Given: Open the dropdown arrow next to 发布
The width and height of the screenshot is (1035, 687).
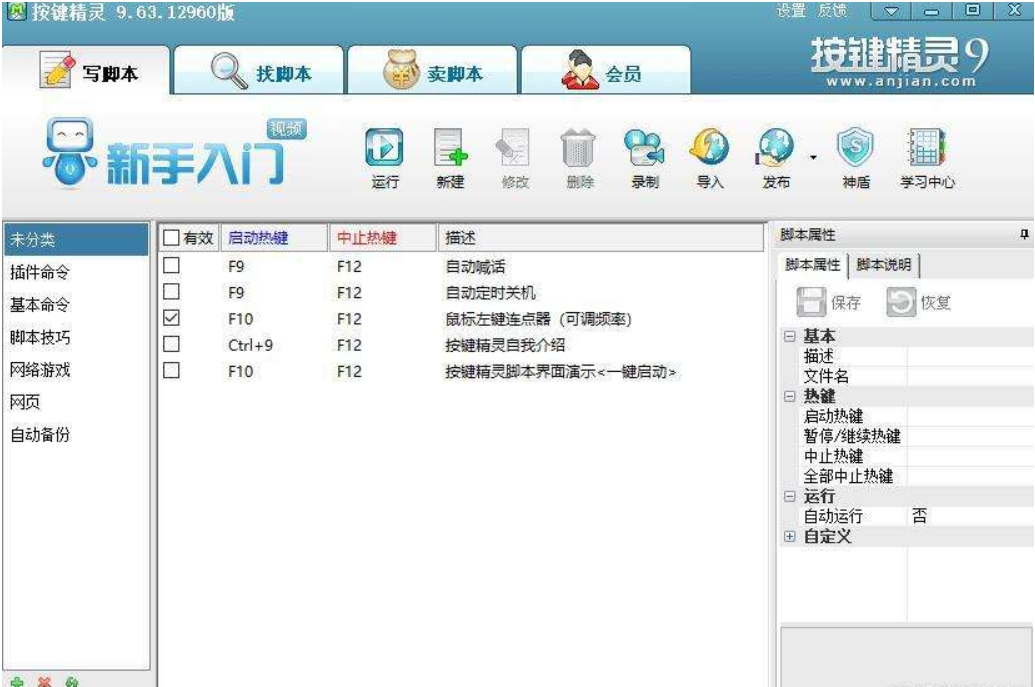Looking at the screenshot, I should click(x=813, y=157).
